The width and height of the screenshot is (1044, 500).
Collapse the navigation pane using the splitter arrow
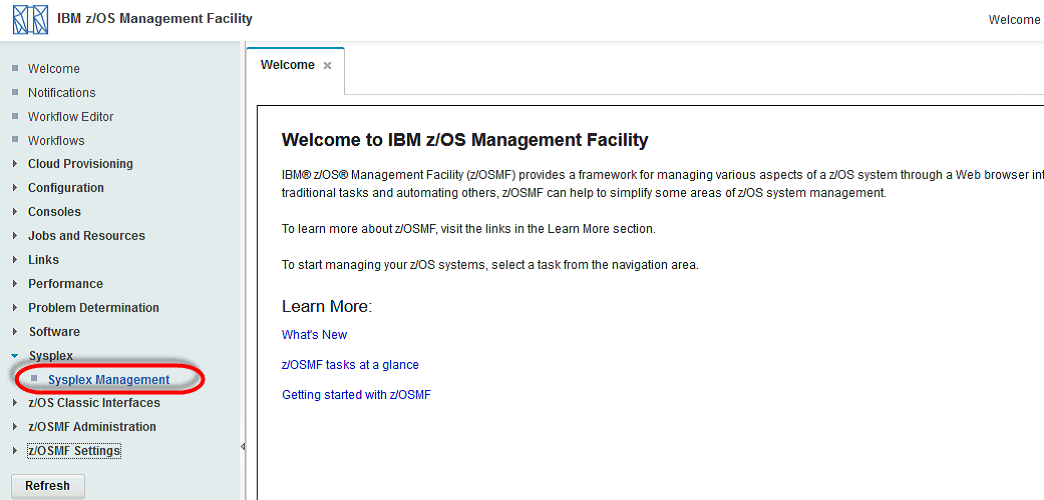243,446
